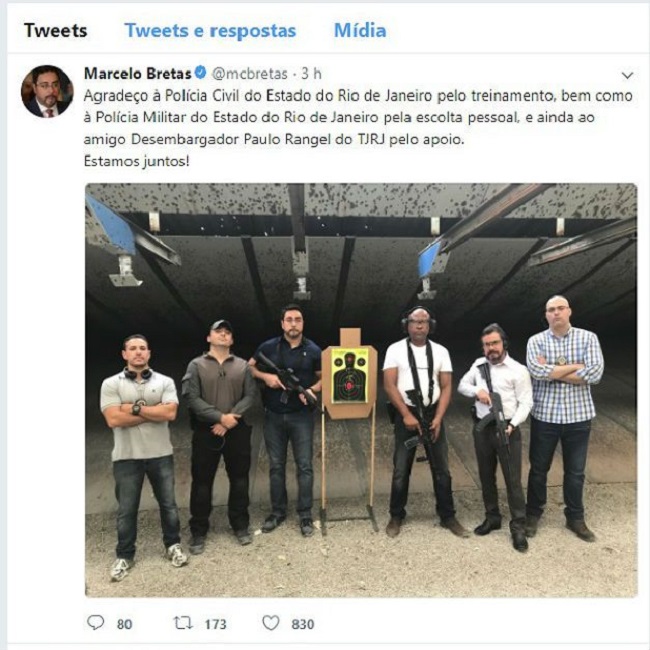Like the tweet with heart icon
The image size is (650, 650).
271,623
